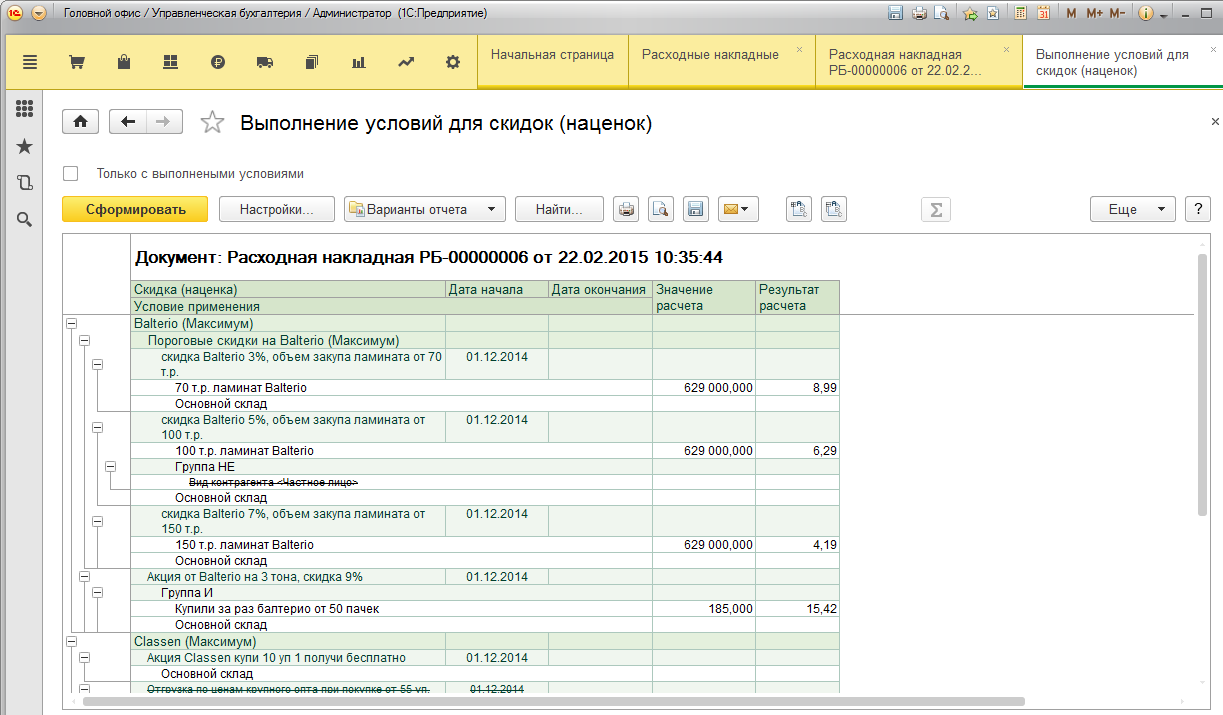Add page to favorites with star icon
Screen dimensions: 1223x715
[212, 122]
